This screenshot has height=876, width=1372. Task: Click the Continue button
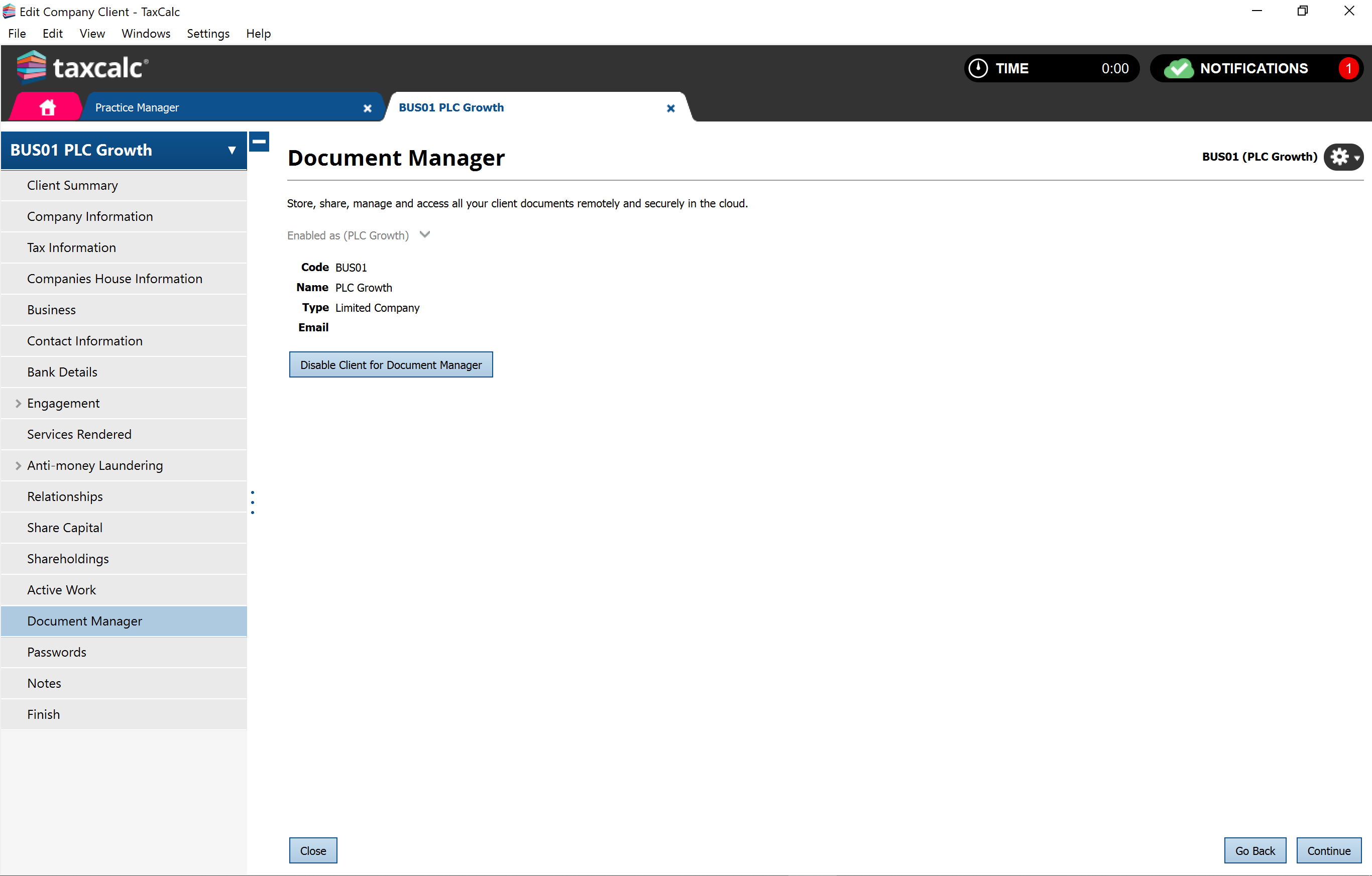(x=1329, y=850)
